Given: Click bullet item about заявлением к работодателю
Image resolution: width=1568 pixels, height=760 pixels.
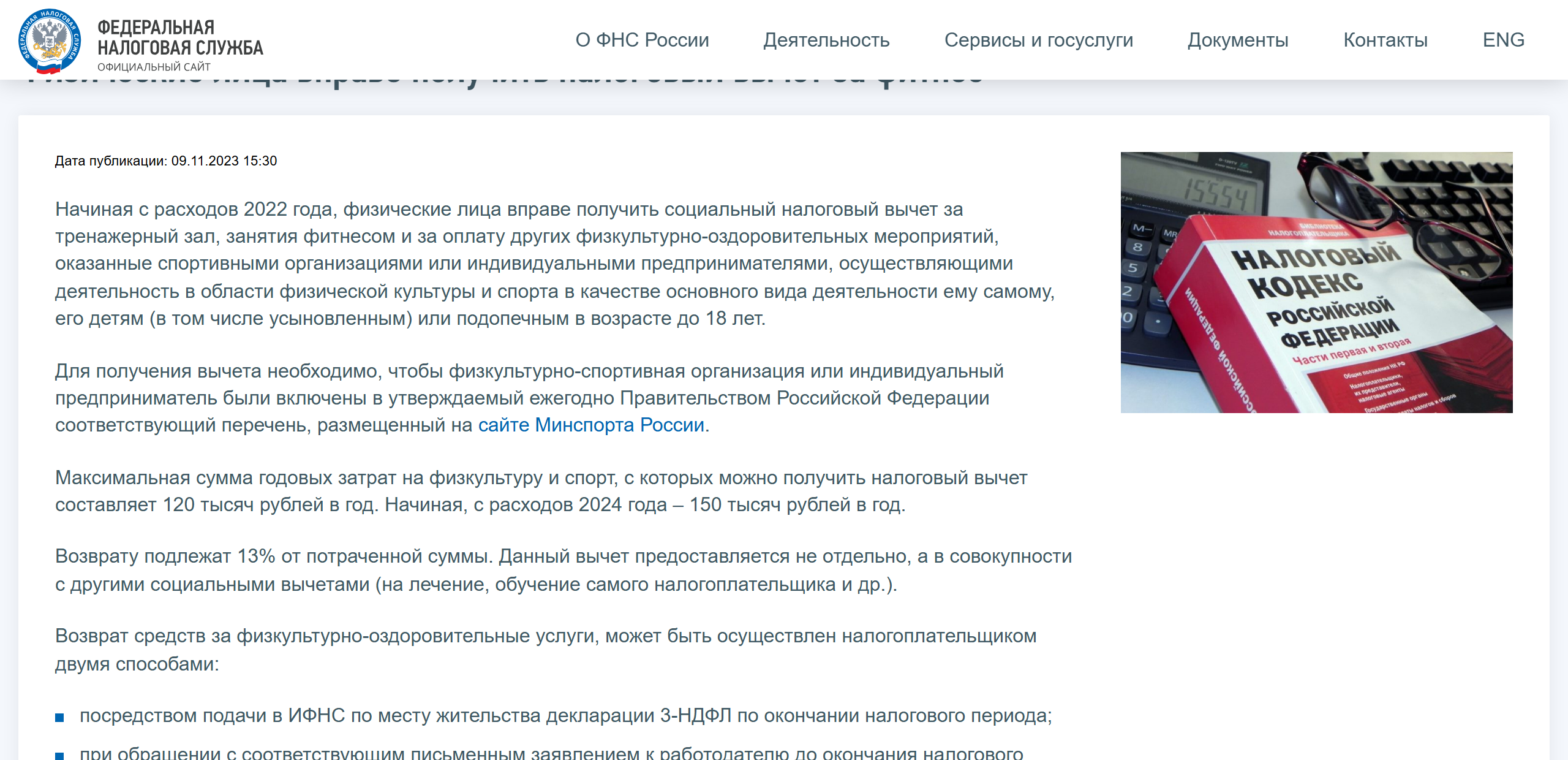Looking at the screenshot, I should [551, 753].
